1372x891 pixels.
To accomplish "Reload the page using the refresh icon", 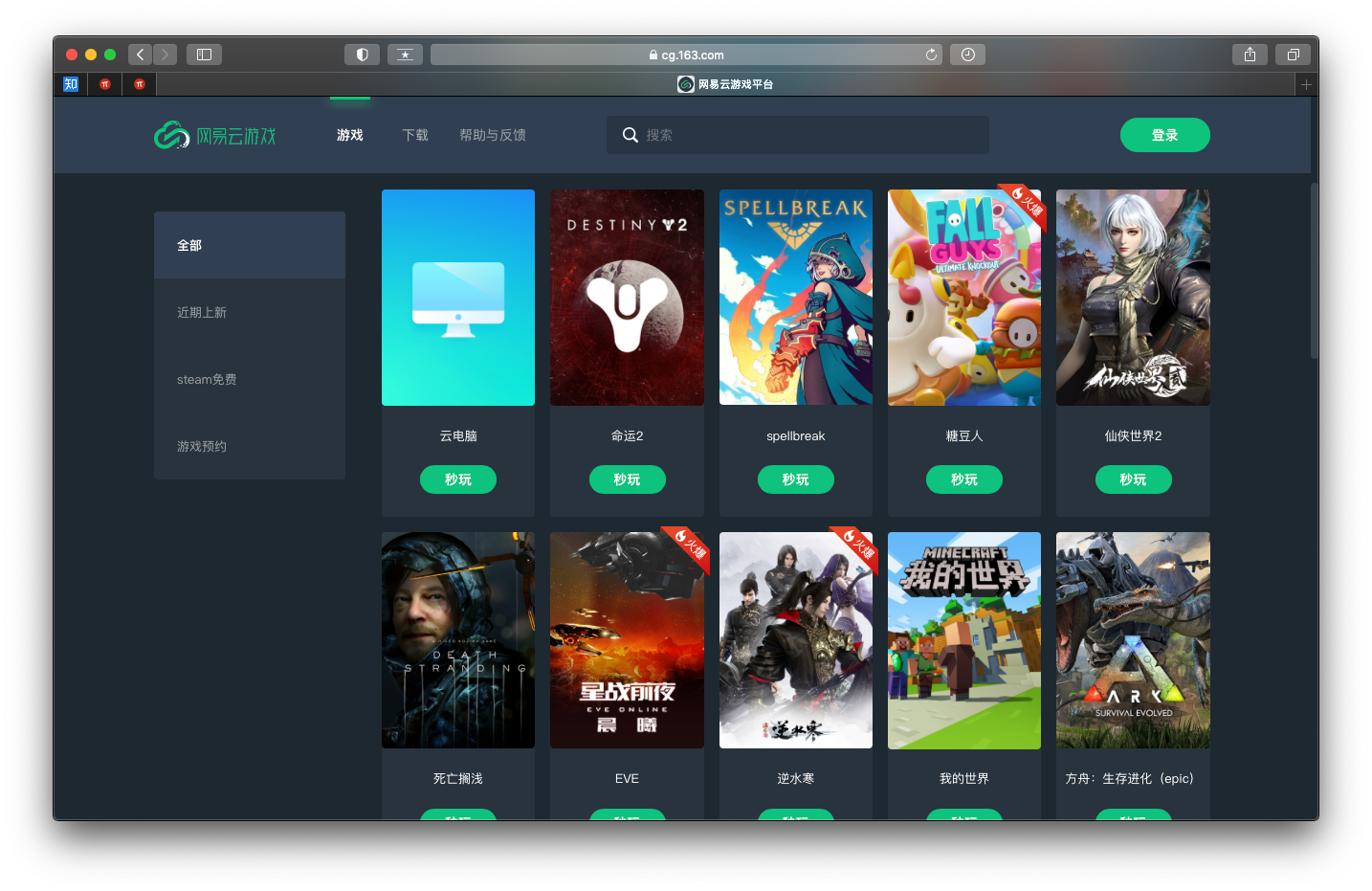I will click(931, 55).
